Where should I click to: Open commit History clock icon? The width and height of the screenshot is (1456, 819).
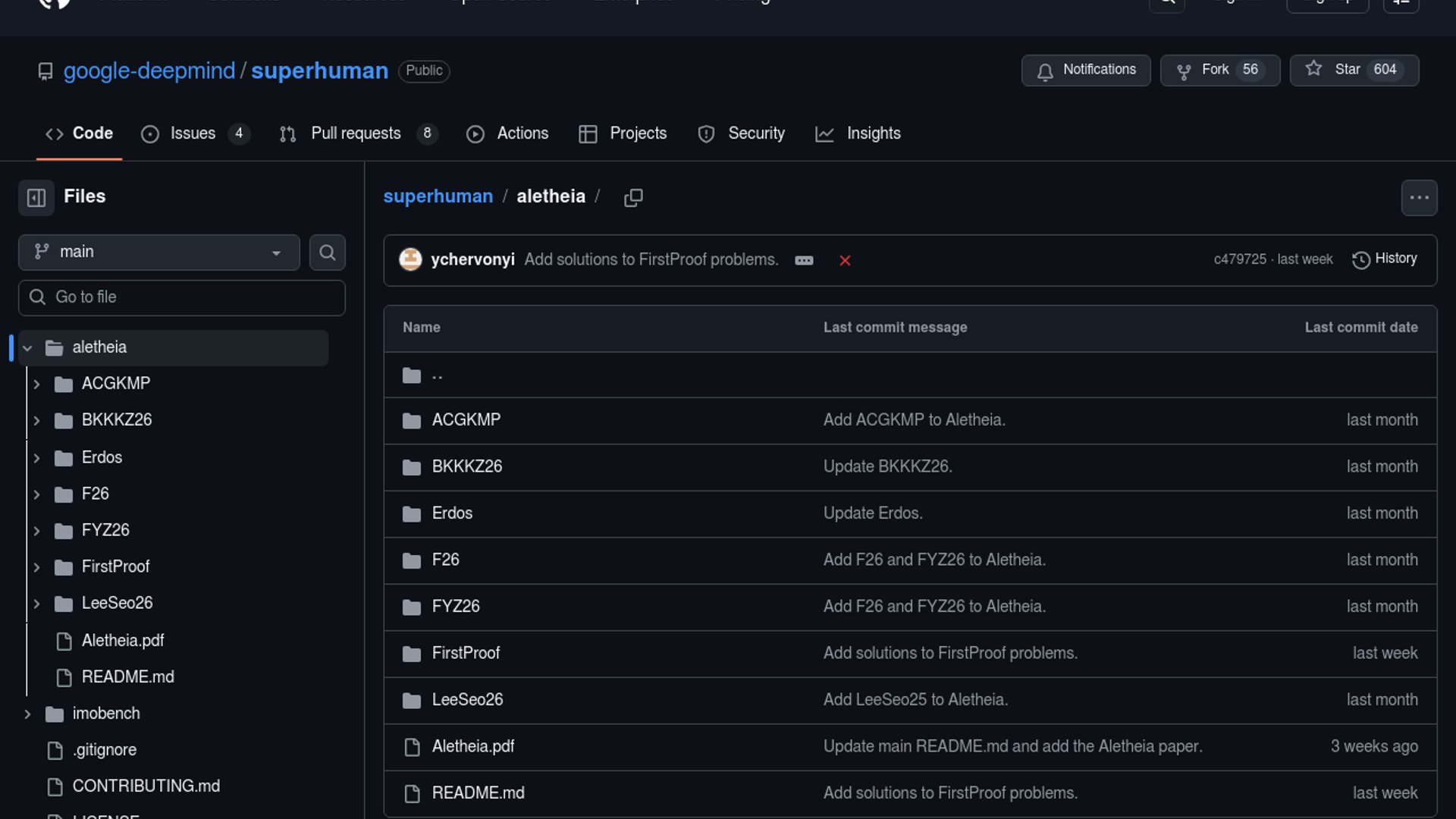click(1361, 260)
